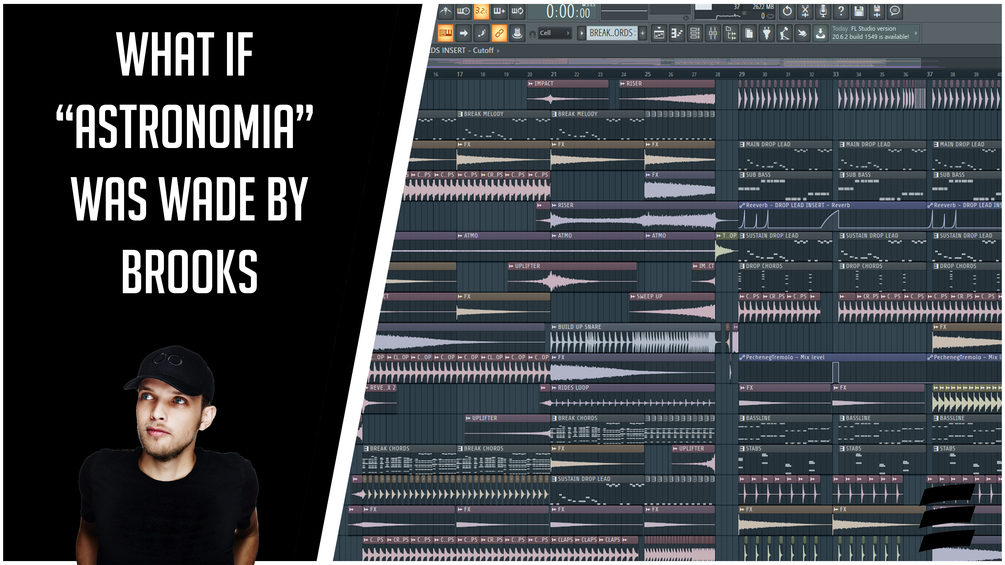Jump to bar 21 on timeline
This screenshot has width=1005, height=565.
pos(554,74)
